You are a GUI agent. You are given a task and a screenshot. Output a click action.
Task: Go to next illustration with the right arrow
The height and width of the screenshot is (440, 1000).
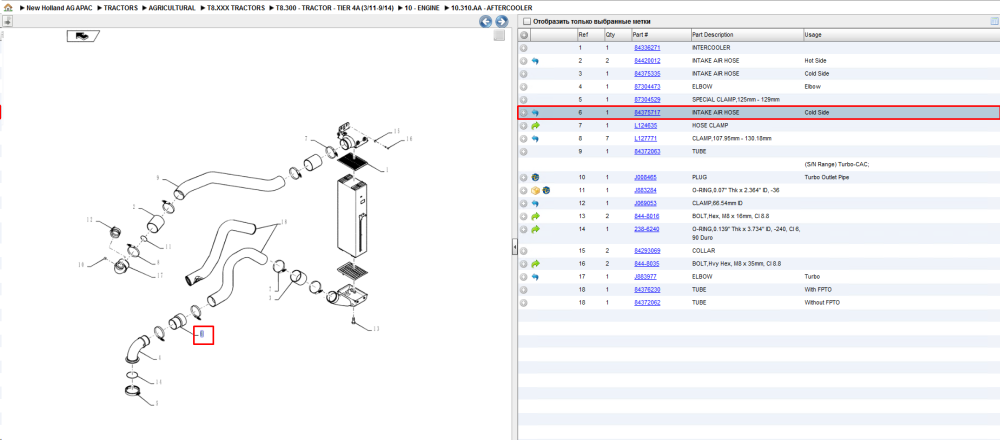[x=501, y=22]
